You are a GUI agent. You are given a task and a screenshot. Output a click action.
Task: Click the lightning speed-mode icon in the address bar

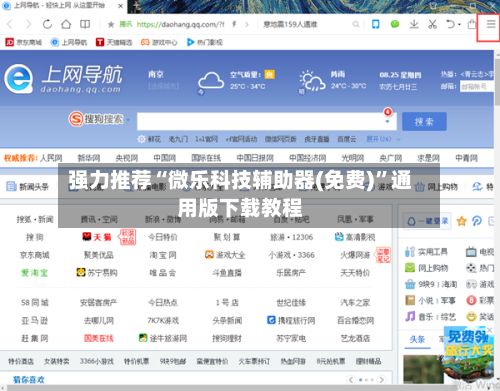tap(234, 24)
